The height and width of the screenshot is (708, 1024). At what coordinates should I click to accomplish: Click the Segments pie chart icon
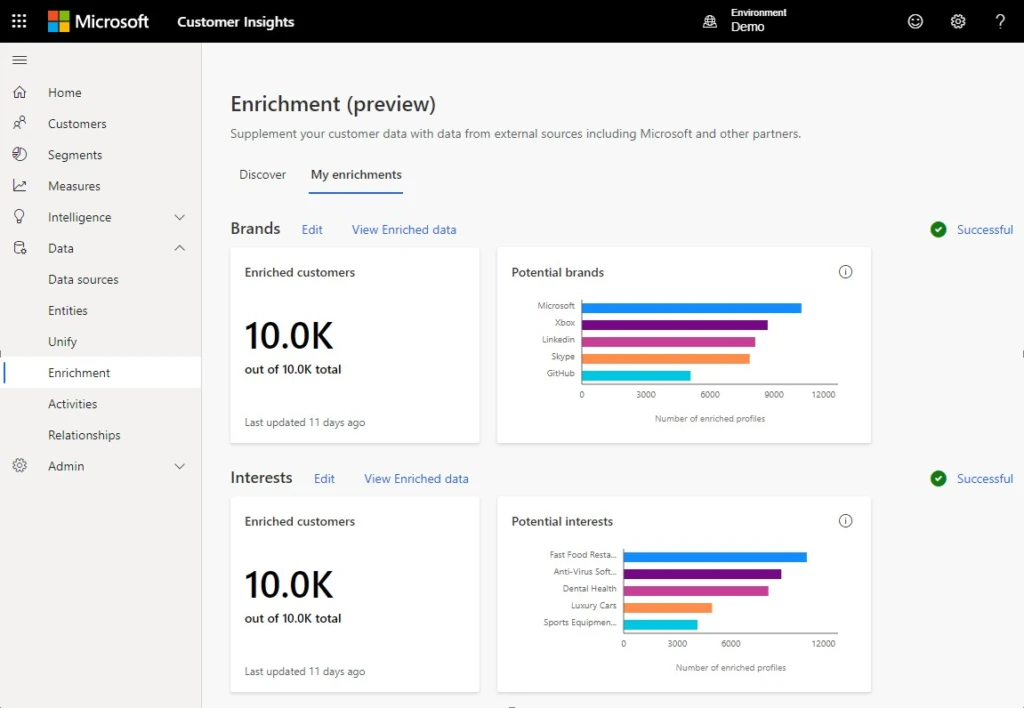[20, 154]
